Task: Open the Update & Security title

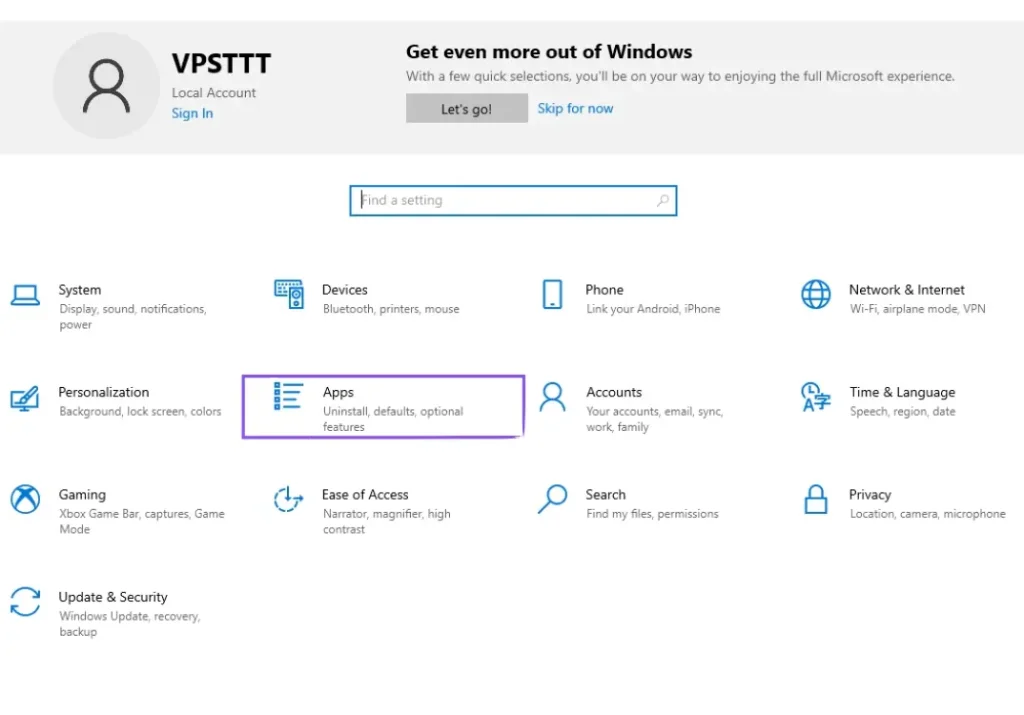Action: click(x=113, y=597)
